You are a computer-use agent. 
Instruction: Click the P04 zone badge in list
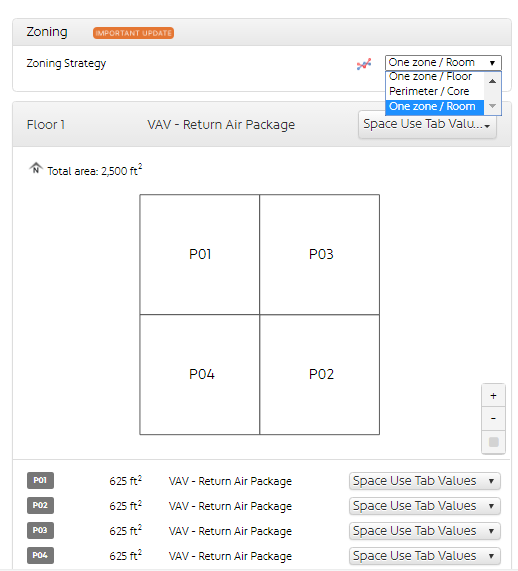(40, 555)
